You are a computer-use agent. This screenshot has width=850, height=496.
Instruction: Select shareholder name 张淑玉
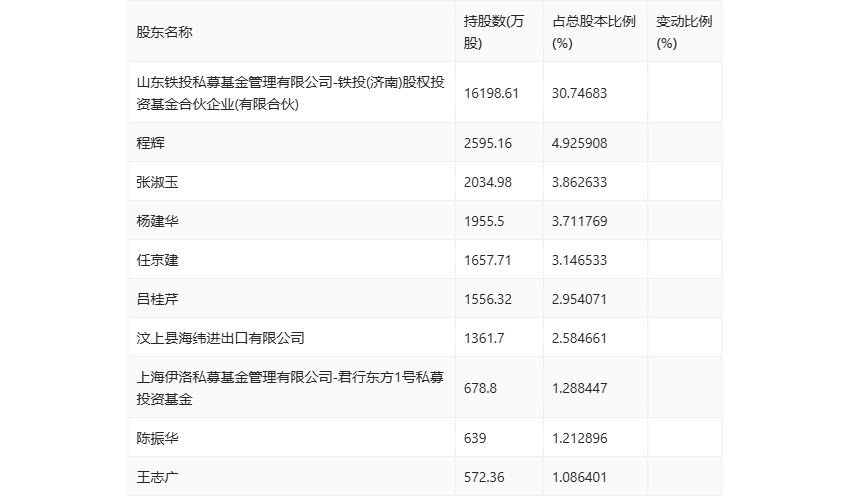pyautogui.click(x=157, y=182)
